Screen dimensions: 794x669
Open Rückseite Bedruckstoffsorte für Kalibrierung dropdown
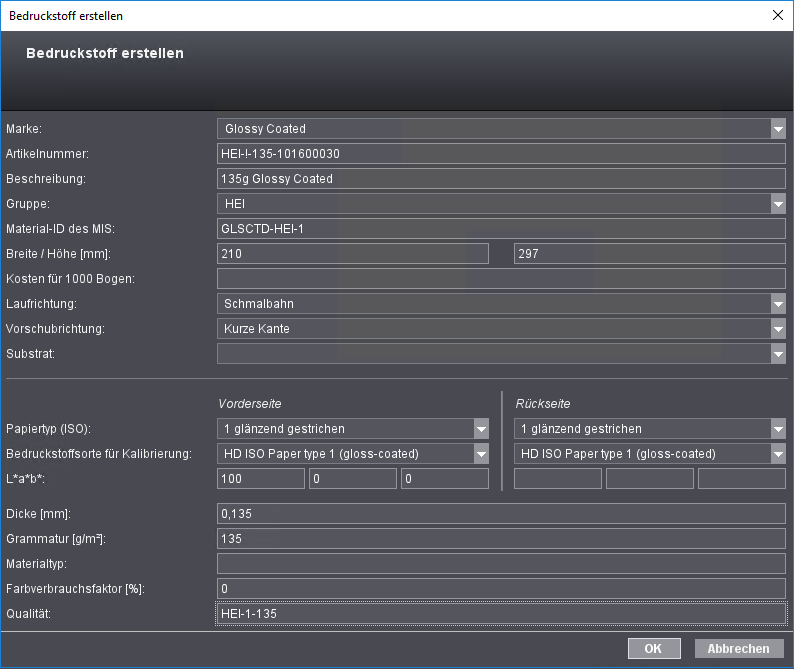pos(778,454)
